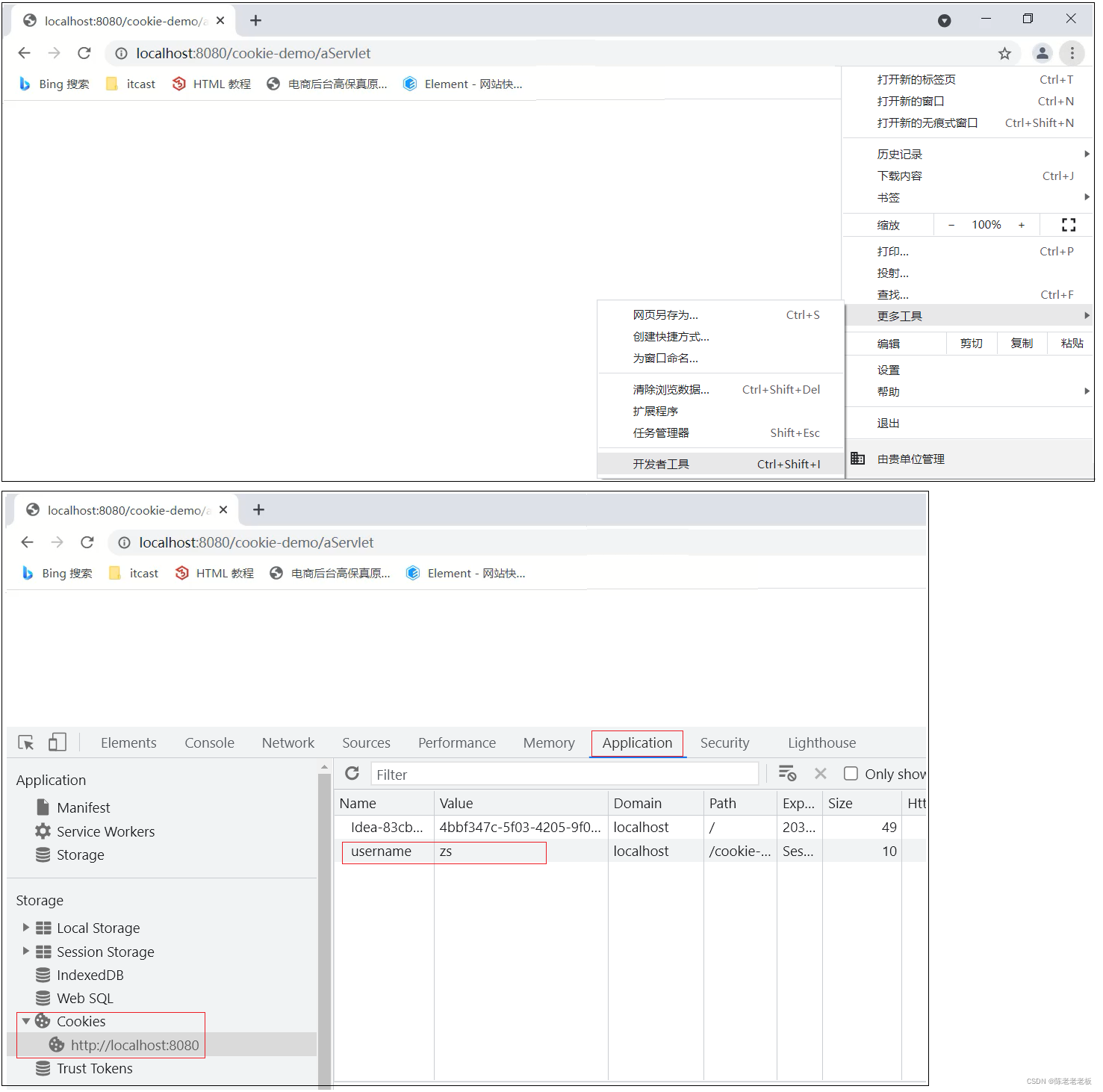Select 网页另存为... in the submenu
The image size is (1103, 1092).
pyautogui.click(x=721, y=315)
